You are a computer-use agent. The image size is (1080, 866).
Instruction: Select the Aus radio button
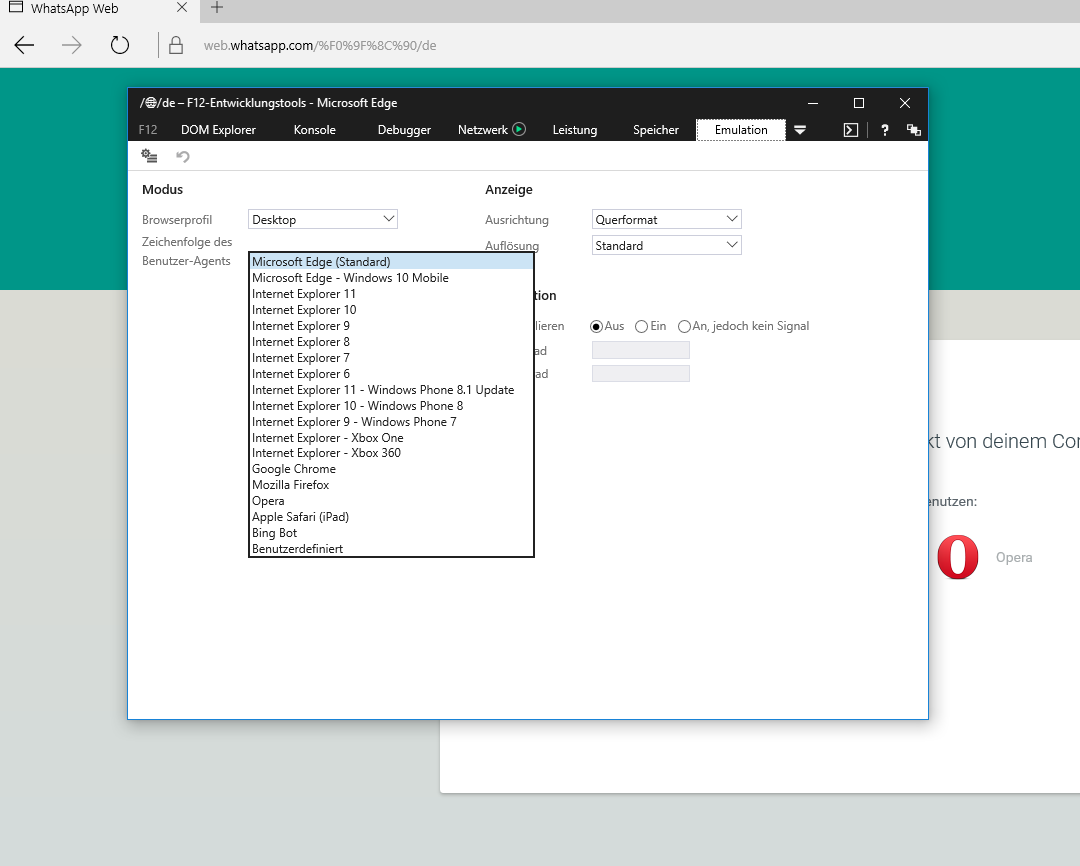pyautogui.click(x=596, y=327)
